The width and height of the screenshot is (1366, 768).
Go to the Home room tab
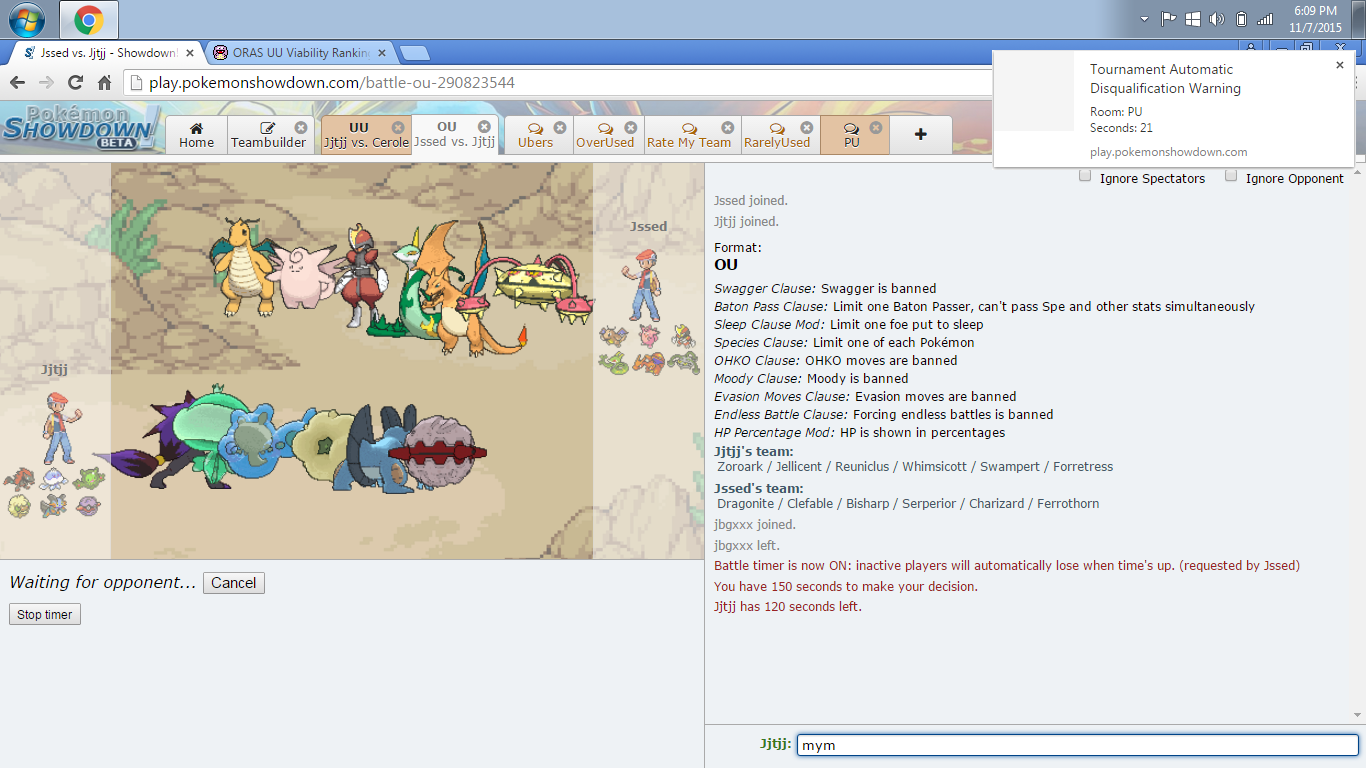(196, 134)
